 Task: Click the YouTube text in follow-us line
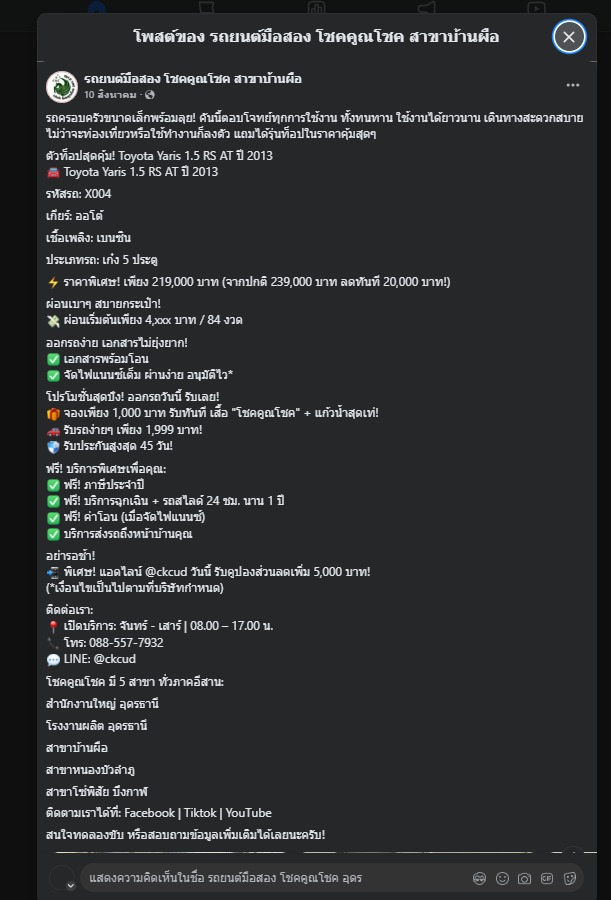pyautogui.click(x=248, y=813)
